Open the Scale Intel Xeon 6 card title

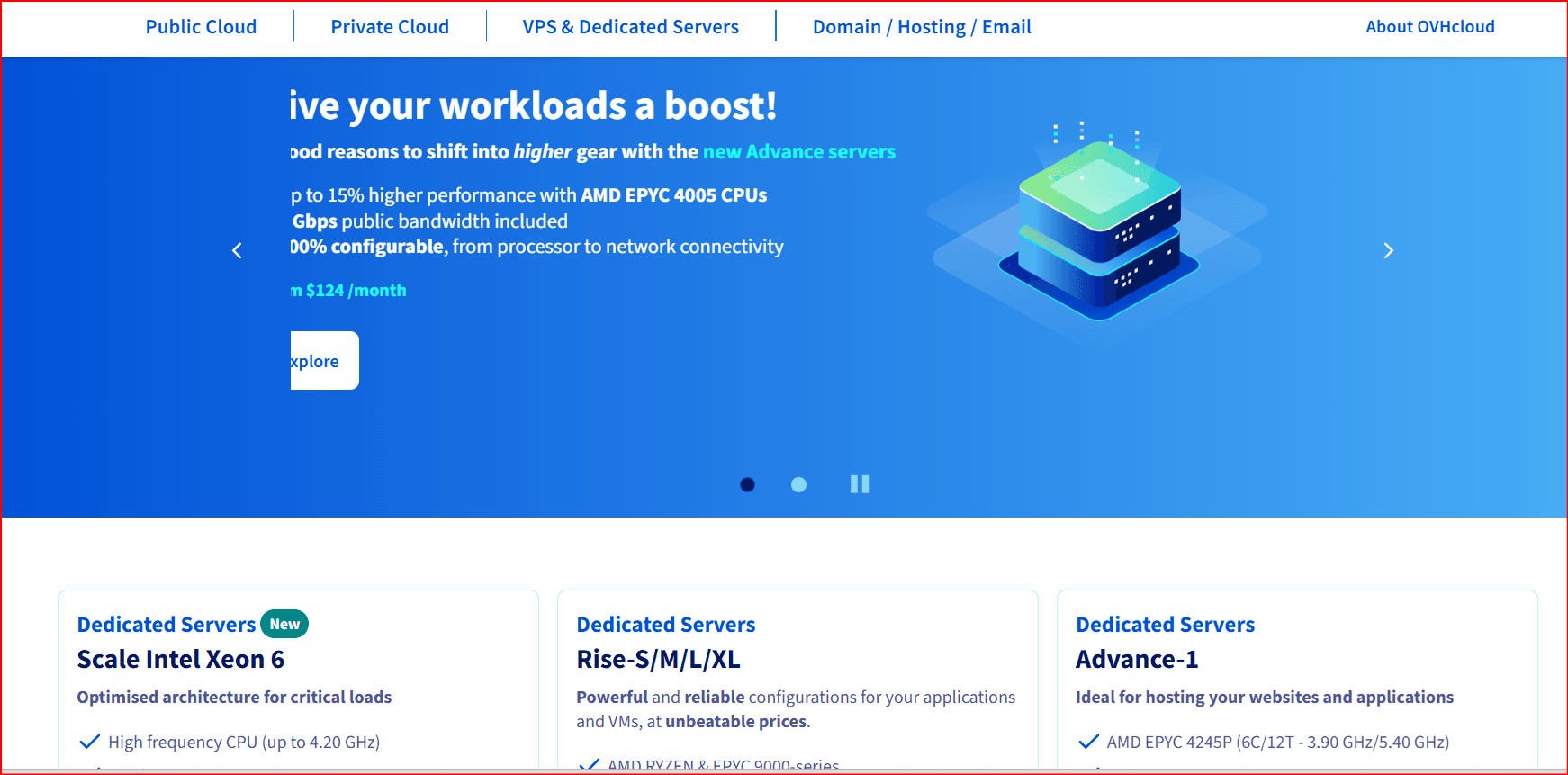[x=181, y=660]
